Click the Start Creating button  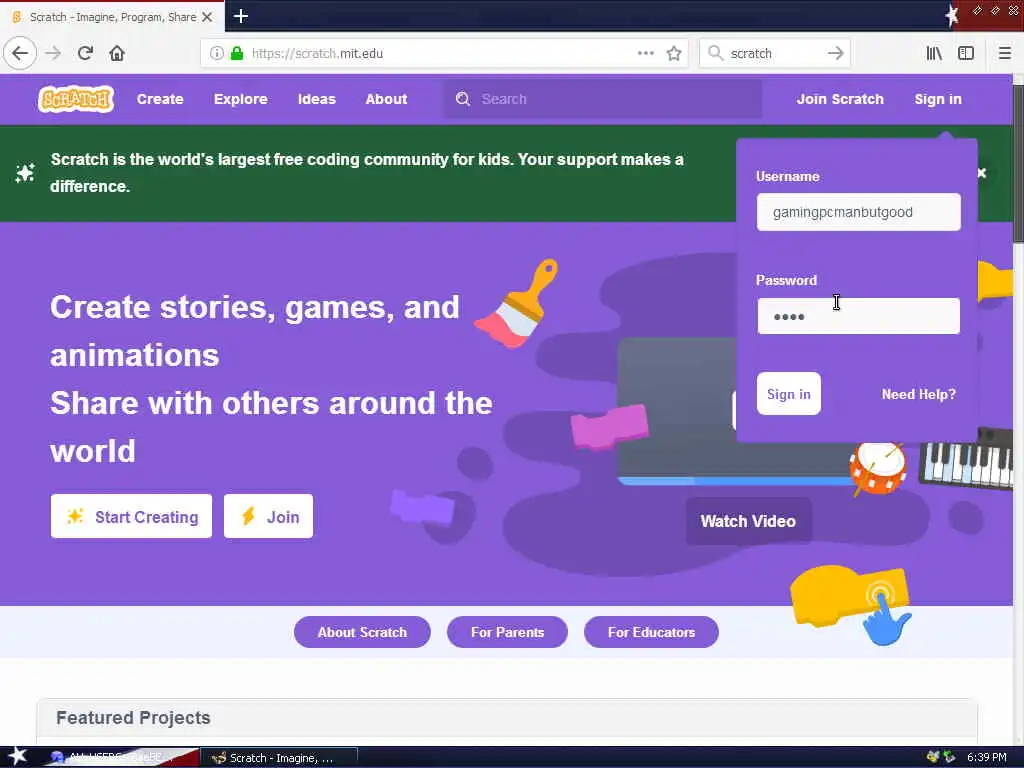coord(131,516)
